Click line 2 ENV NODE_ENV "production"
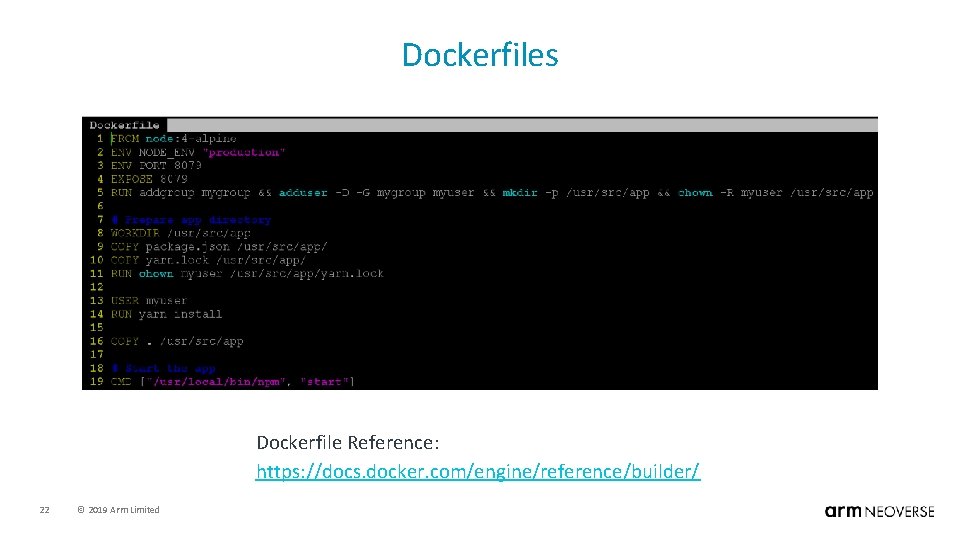 point(198,152)
